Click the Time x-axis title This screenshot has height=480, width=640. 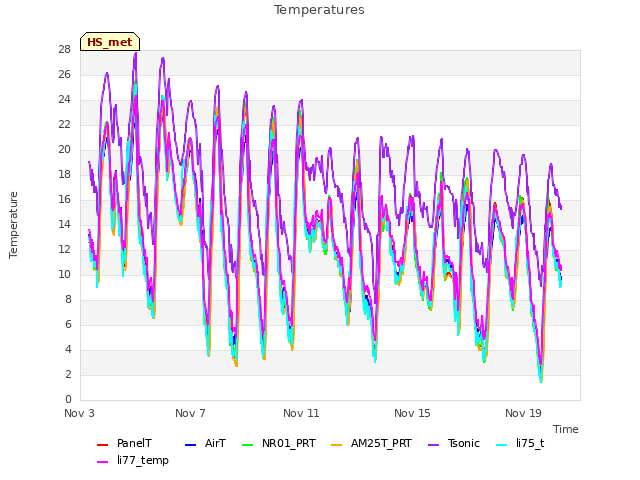tap(566, 429)
